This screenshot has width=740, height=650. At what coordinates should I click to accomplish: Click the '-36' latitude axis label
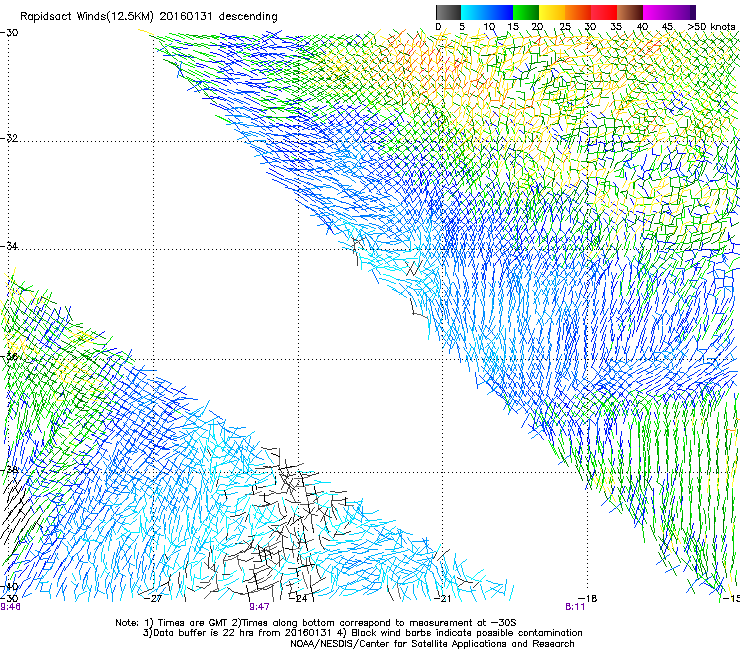(9, 356)
